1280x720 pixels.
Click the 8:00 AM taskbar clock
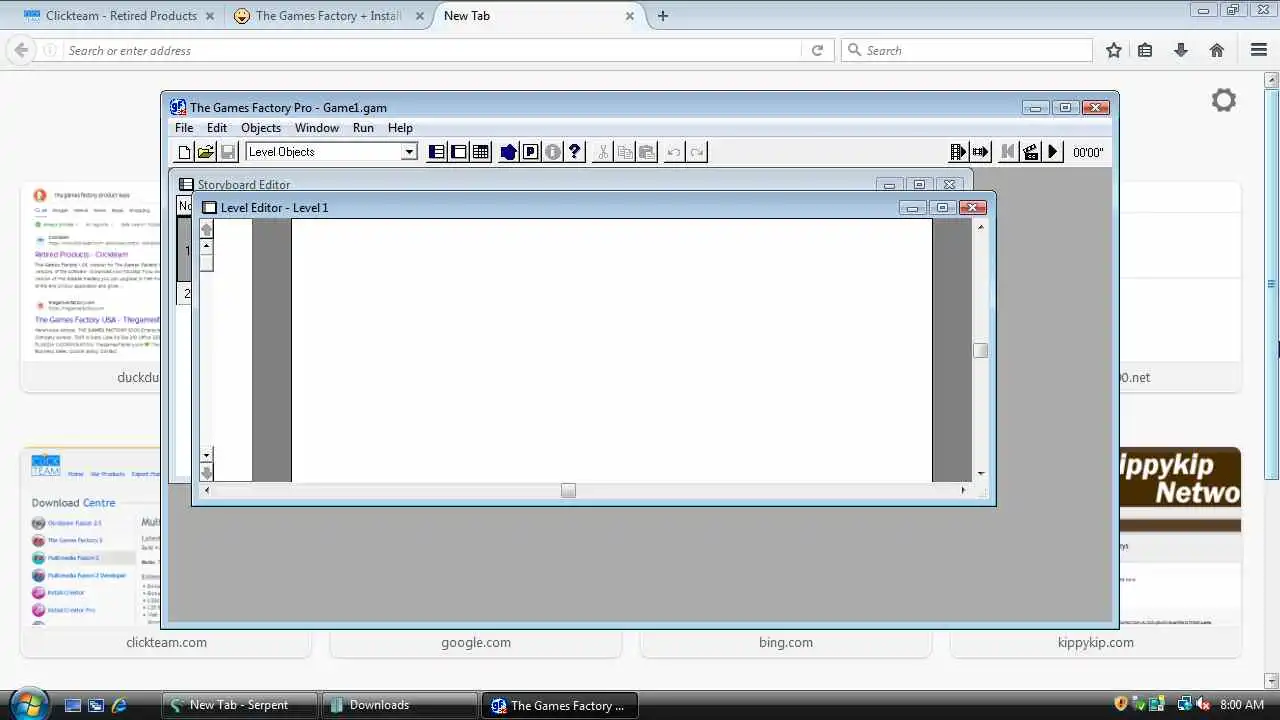point(1242,705)
